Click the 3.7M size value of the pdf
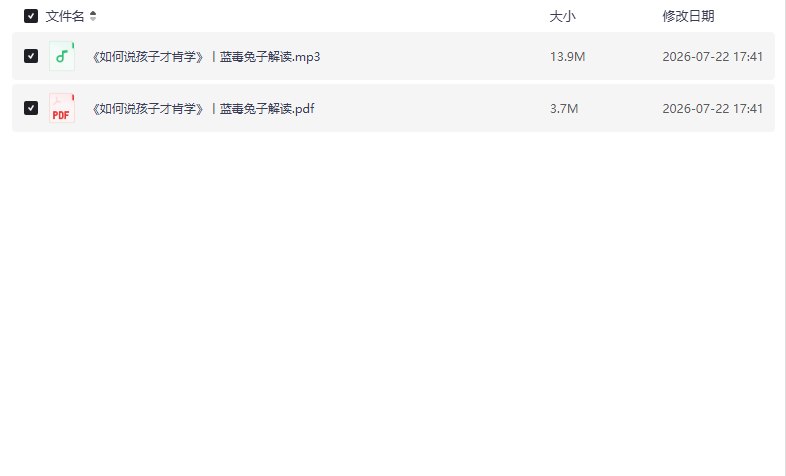Screen dimensions: 786x476 564,109
